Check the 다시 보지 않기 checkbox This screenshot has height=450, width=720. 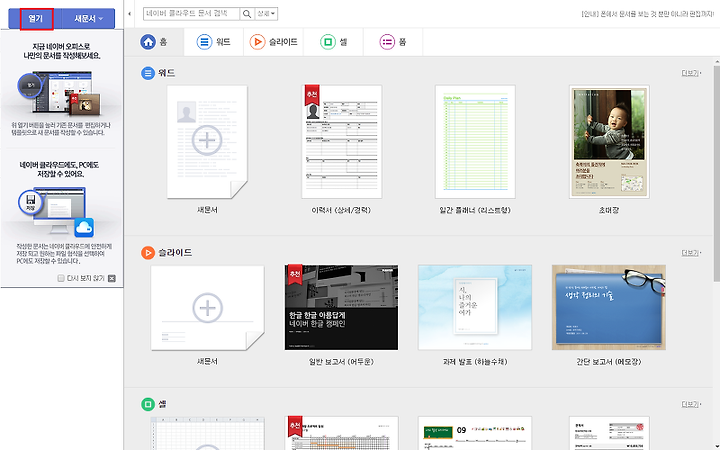click(x=61, y=278)
